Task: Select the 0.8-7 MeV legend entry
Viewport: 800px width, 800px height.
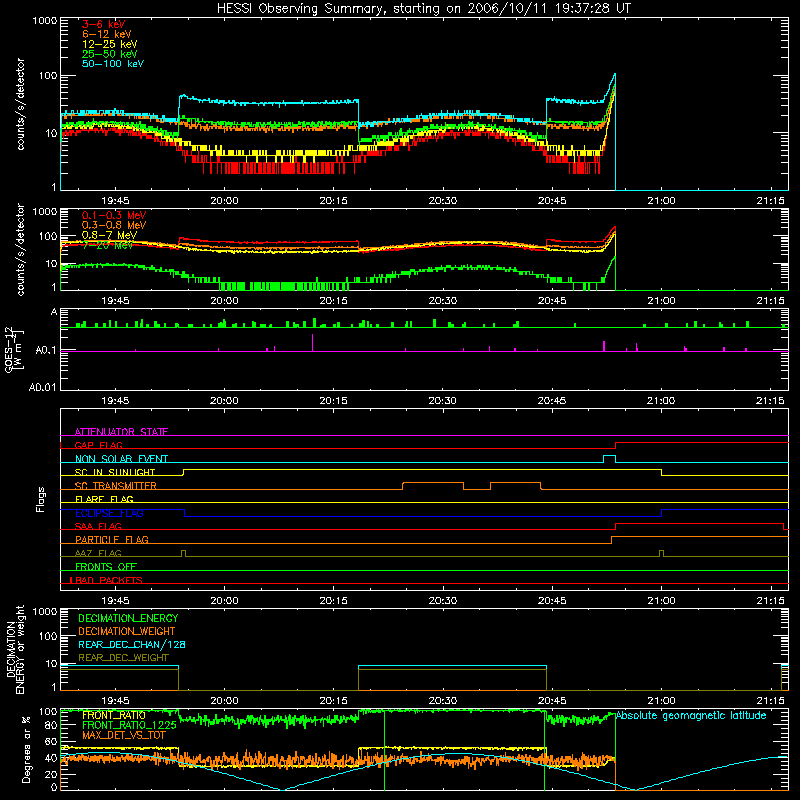Action: [x=109, y=235]
